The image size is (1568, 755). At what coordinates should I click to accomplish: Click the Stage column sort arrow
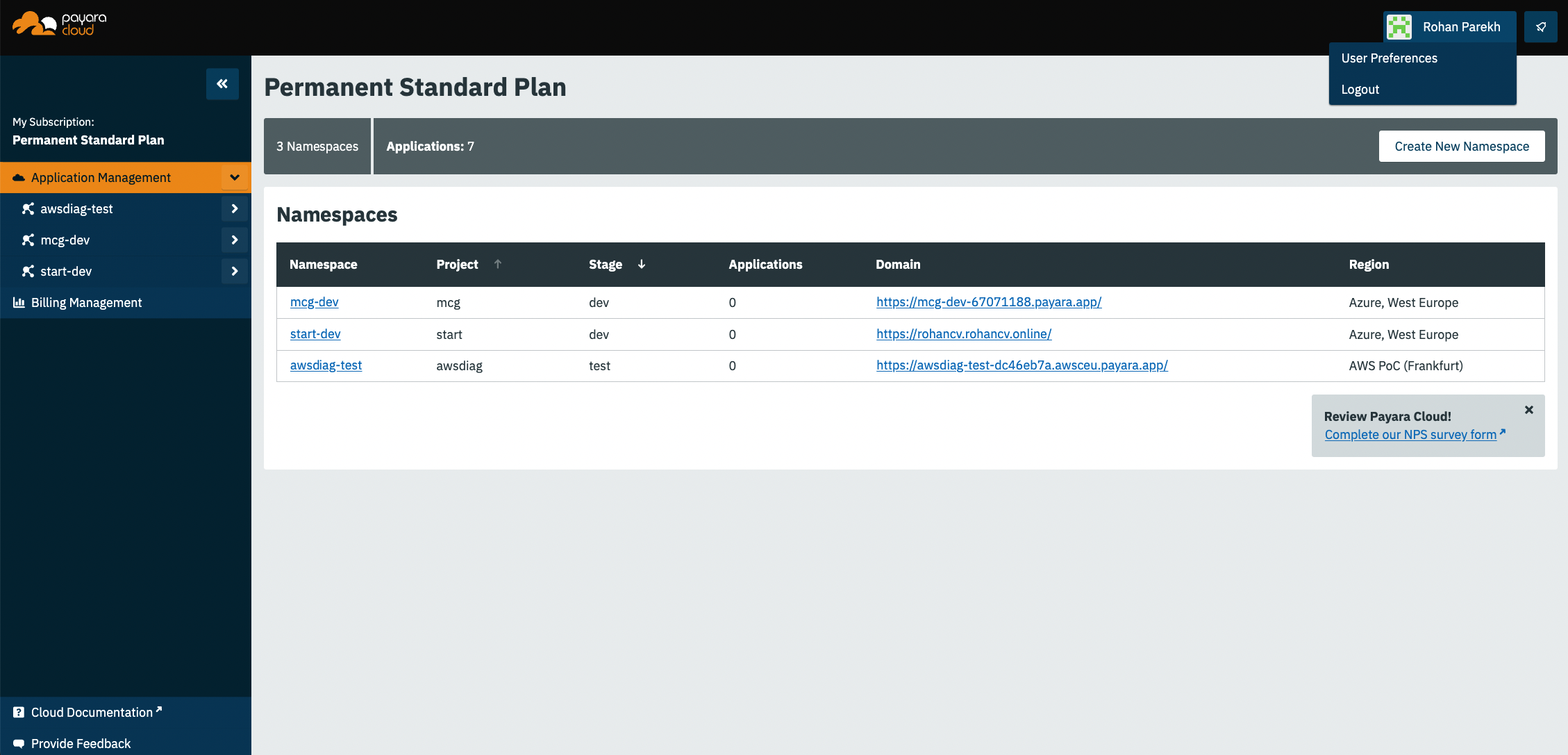[642, 265]
